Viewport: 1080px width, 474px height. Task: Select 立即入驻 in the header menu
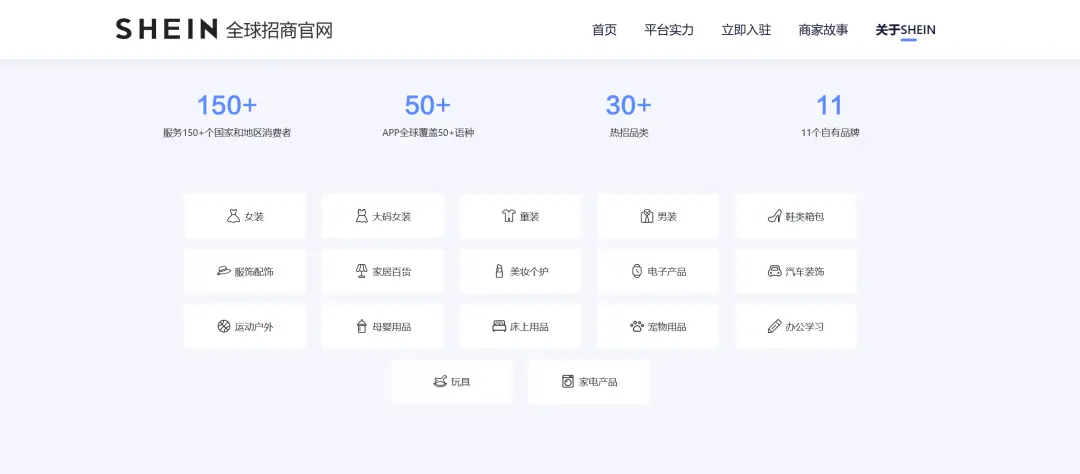(x=746, y=30)
